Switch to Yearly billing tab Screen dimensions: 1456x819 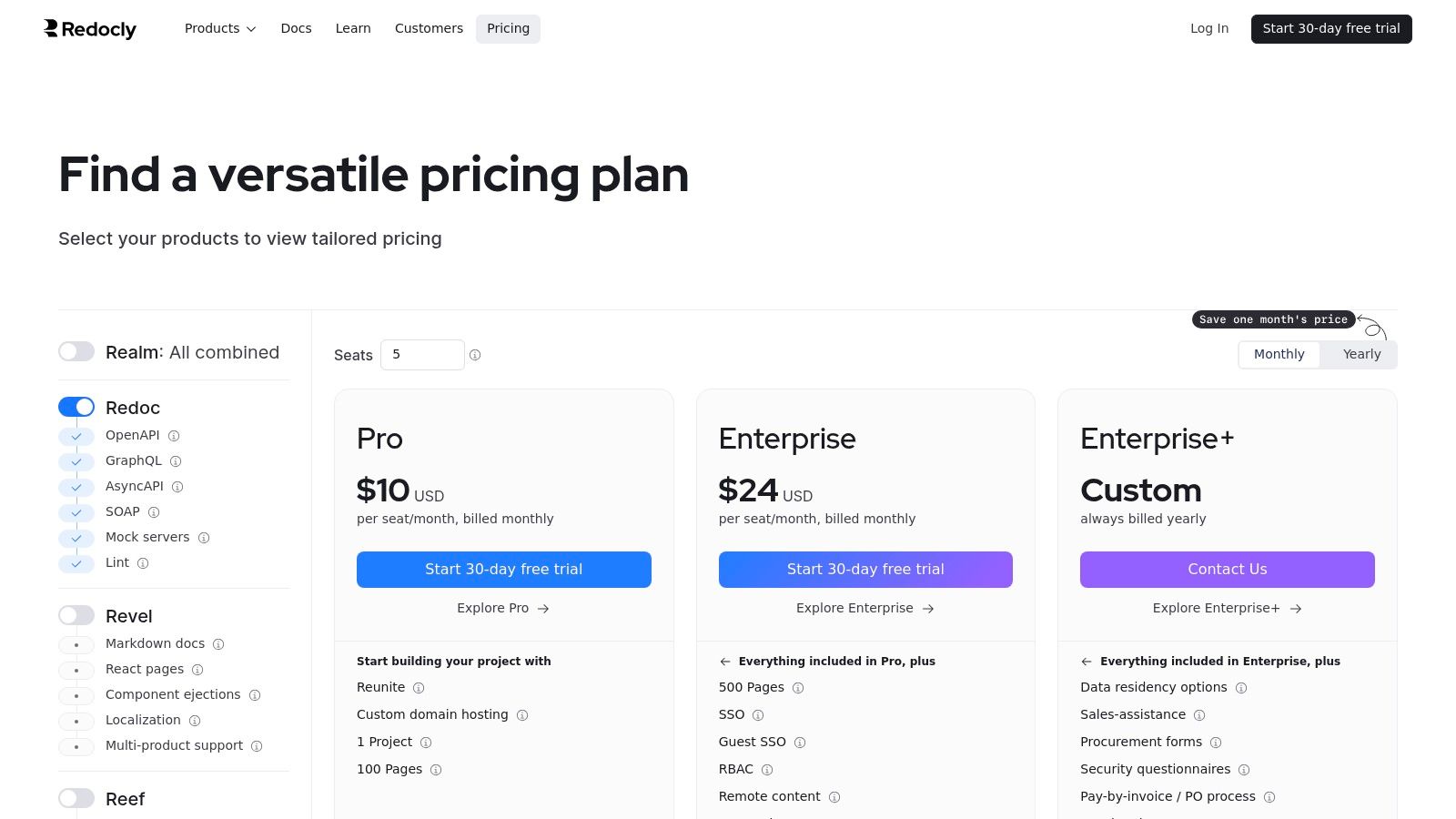coord(1361,355)
